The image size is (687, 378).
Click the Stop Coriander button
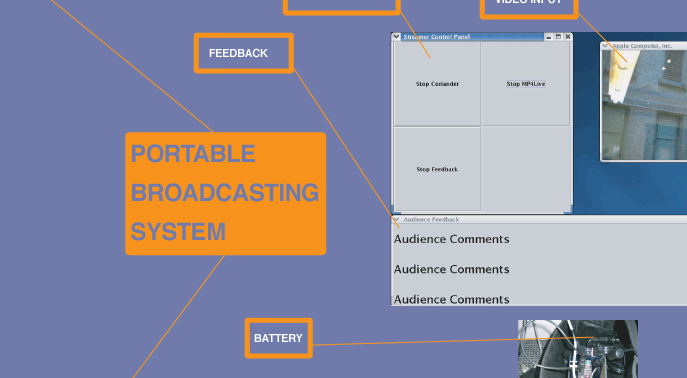tap(437, 84)
